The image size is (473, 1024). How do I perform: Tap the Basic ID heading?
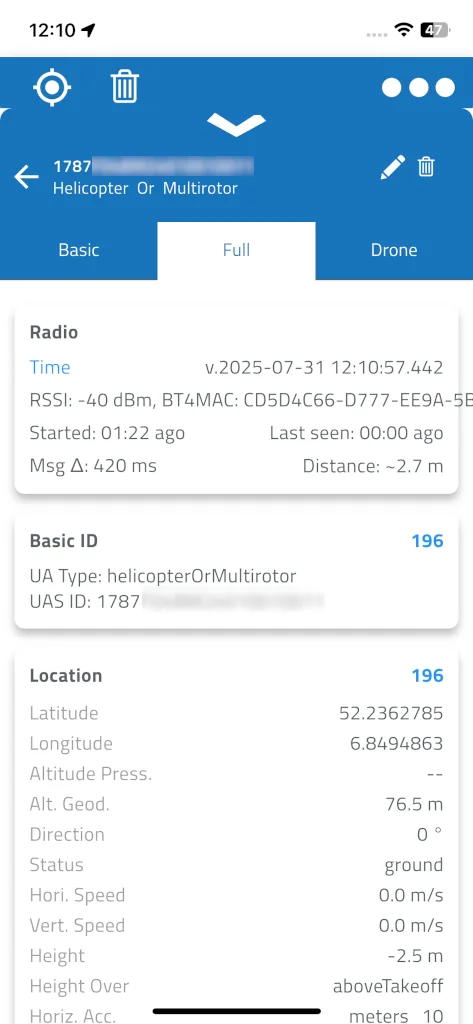[x=63, y=541]
